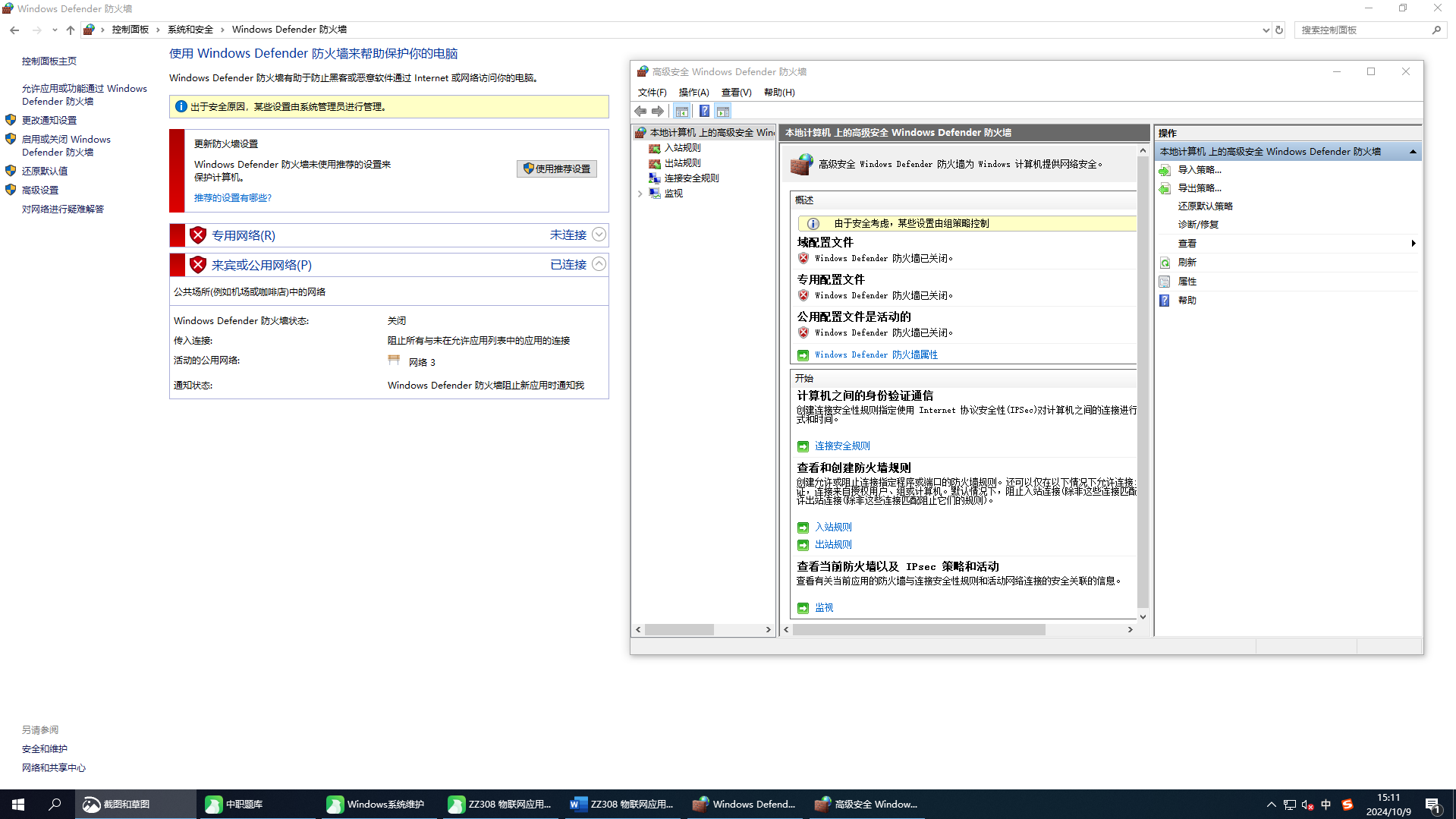Collapse the 本地计算机 actions section header arrow
Viewport: 1456px width, 819px height.
pyautogui.click(x=1413, y=152)
